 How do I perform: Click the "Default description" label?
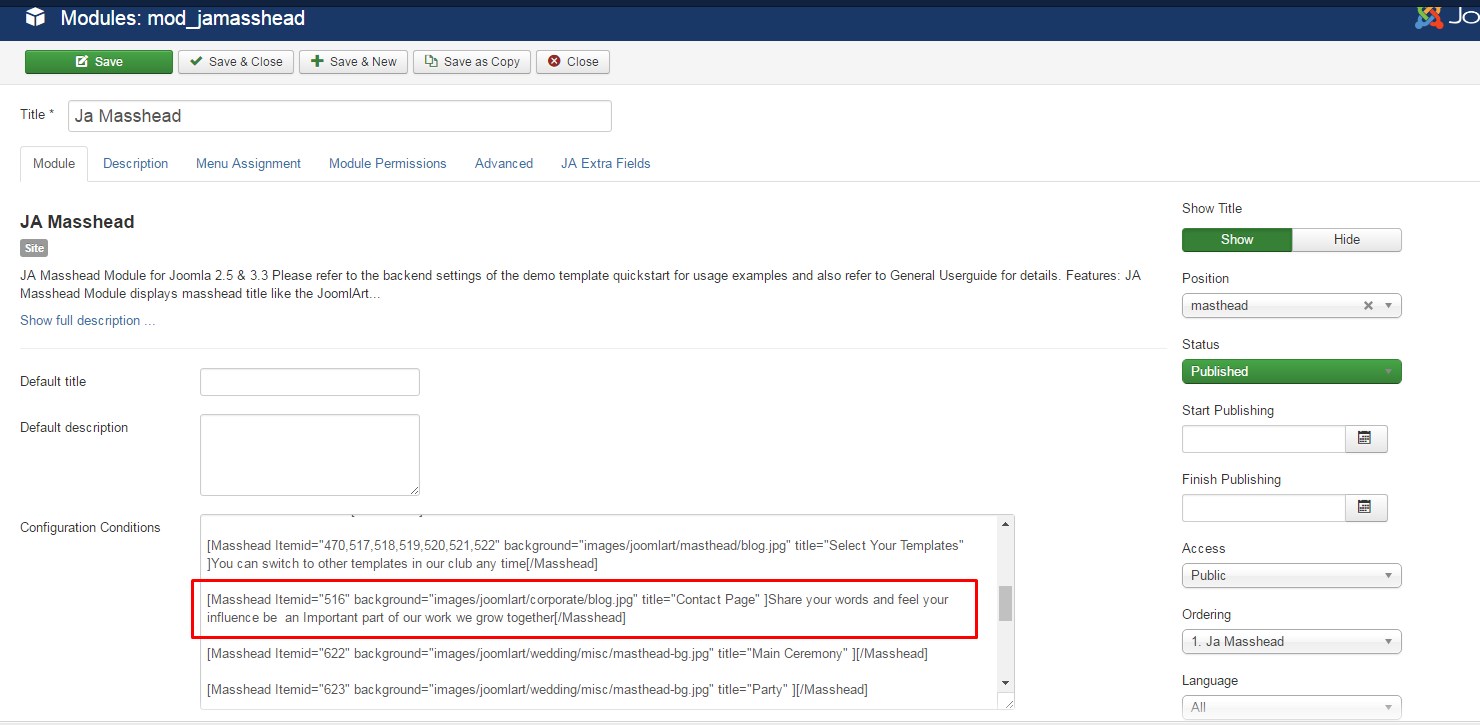[74, 428]
